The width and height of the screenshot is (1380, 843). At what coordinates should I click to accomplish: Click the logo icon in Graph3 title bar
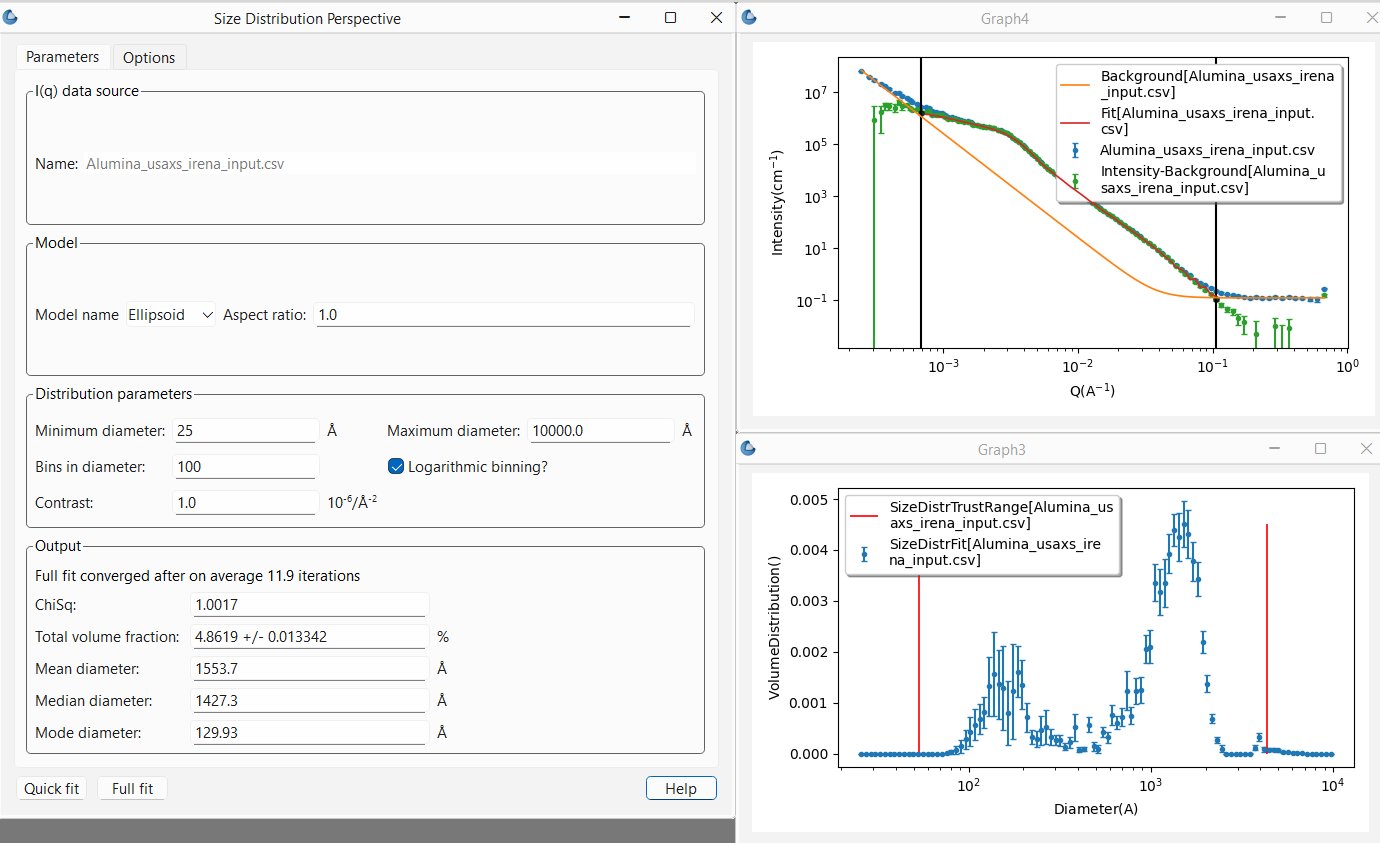[x=750, y=449]
